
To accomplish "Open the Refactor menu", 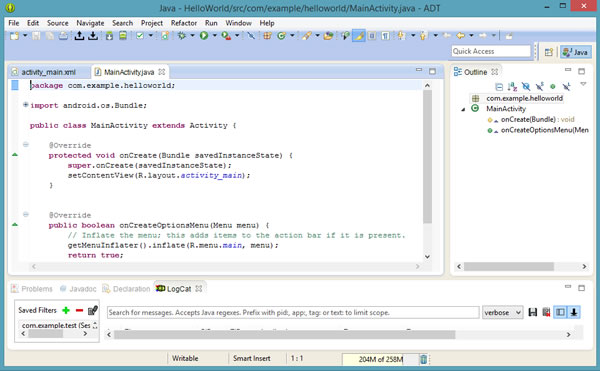I will 184,23.
